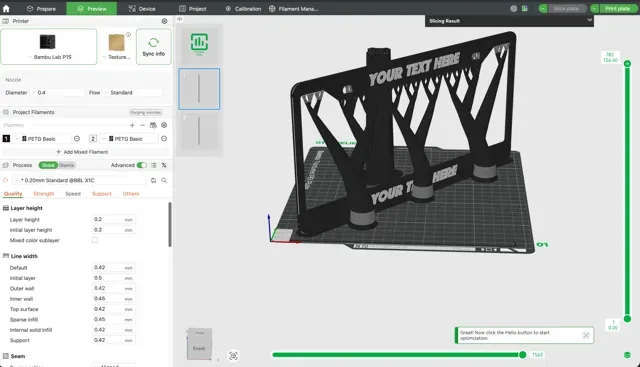Click the process tools icon beside Advanced
The width and height of the screenshot is (640, 367).
(x=164, y=165)
